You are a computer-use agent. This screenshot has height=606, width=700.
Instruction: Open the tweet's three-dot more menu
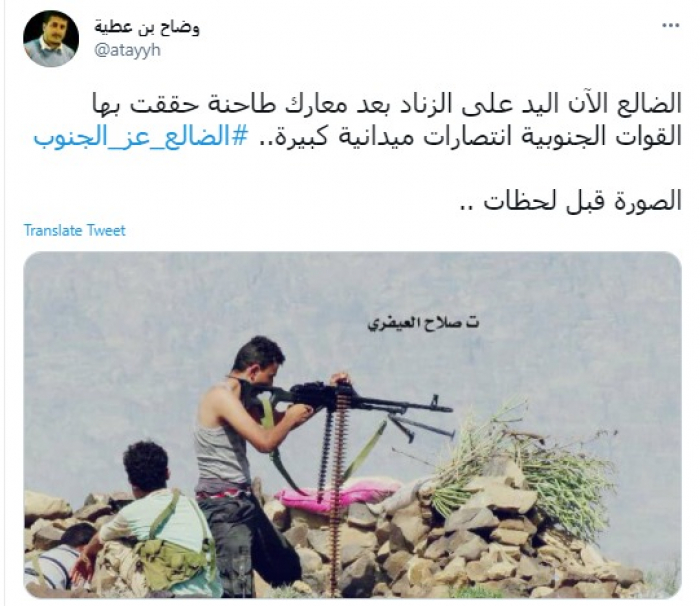(670, 26)
